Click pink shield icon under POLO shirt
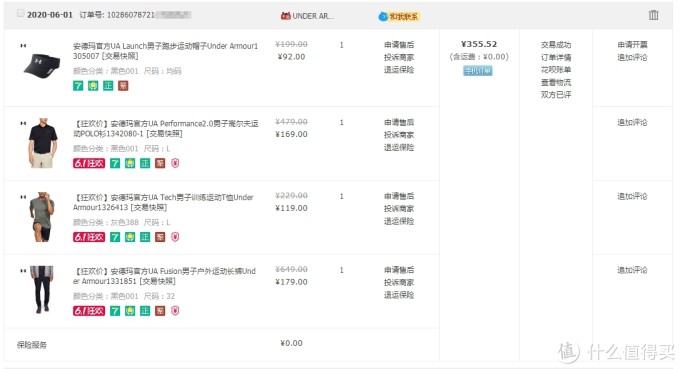 pyautogui.click(x=175, y=163)
